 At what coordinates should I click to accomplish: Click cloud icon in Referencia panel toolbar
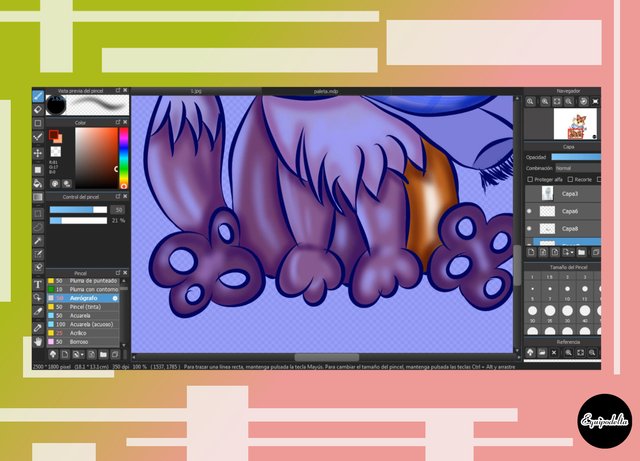pyautogui.click(x=530, y=352)
